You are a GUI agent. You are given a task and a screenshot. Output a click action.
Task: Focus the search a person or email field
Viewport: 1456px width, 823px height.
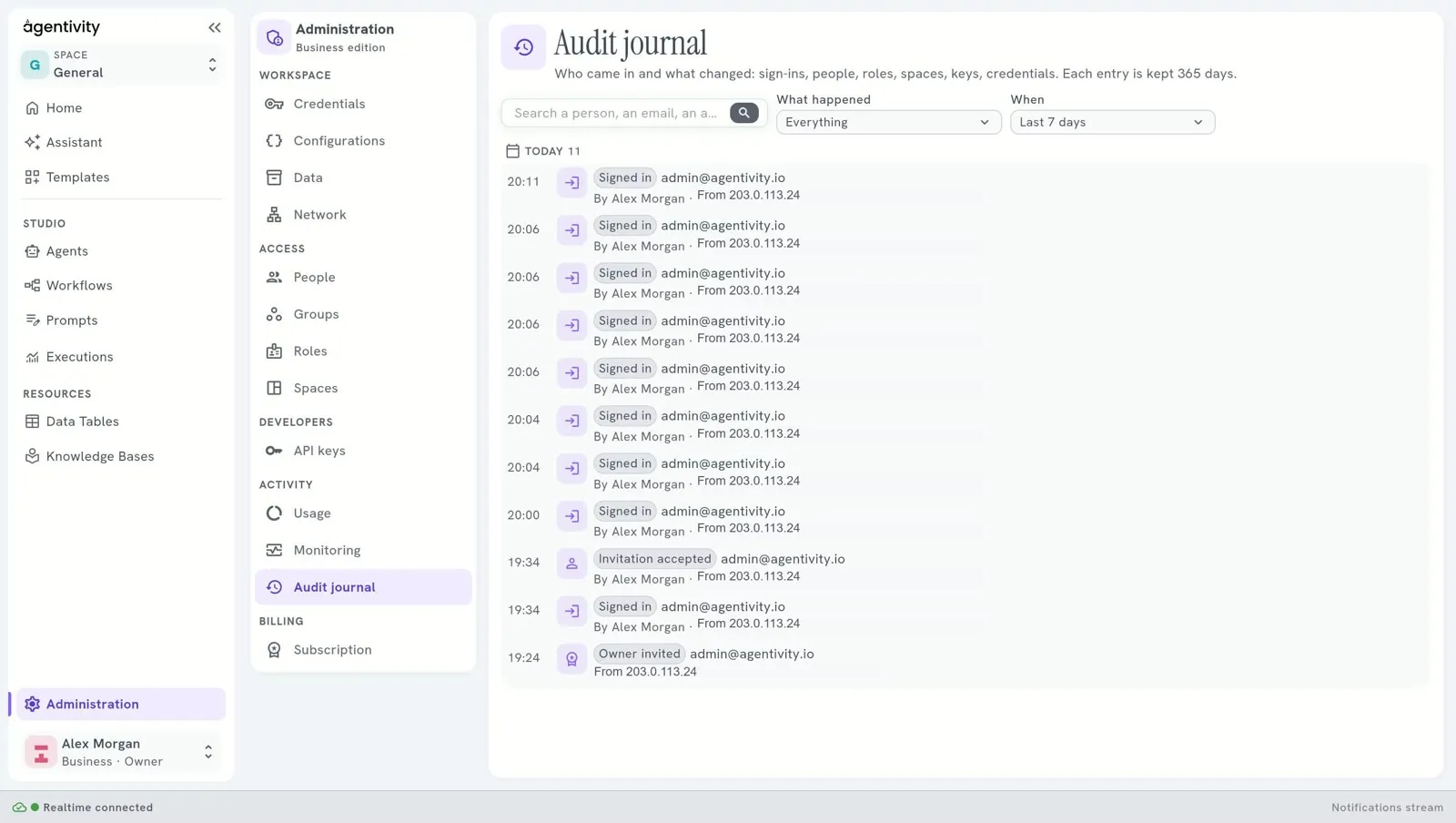pyautogui.click(x=616, y=113)
